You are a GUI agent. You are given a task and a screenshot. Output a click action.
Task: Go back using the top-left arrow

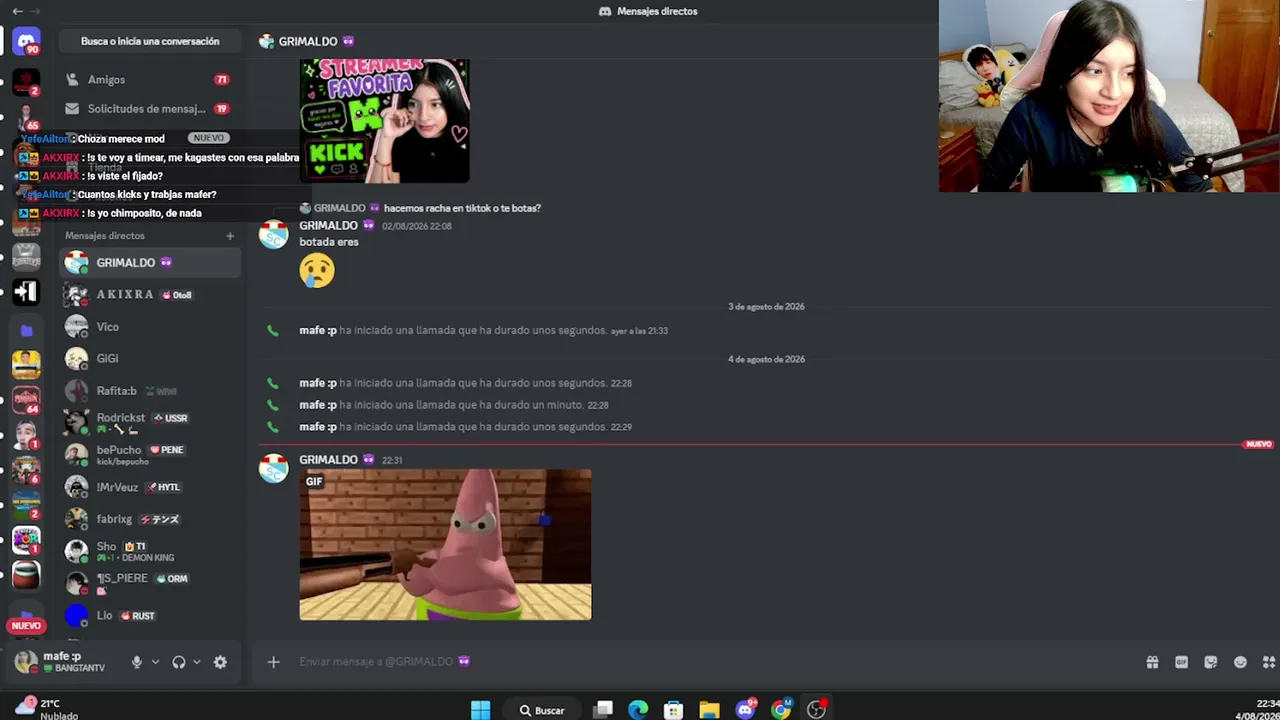[x=17, y=11]
